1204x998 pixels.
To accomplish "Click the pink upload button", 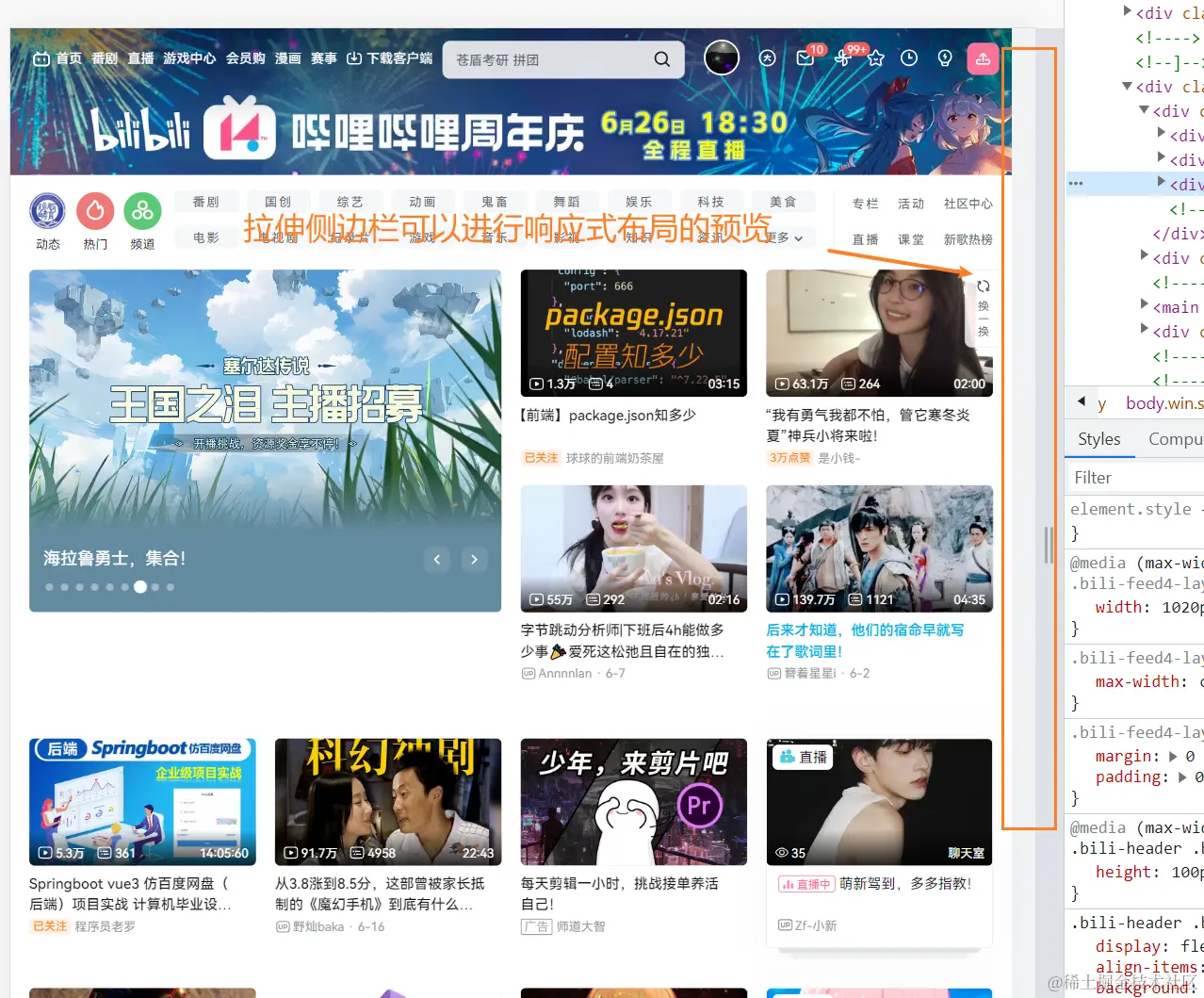I will [983, 58].
